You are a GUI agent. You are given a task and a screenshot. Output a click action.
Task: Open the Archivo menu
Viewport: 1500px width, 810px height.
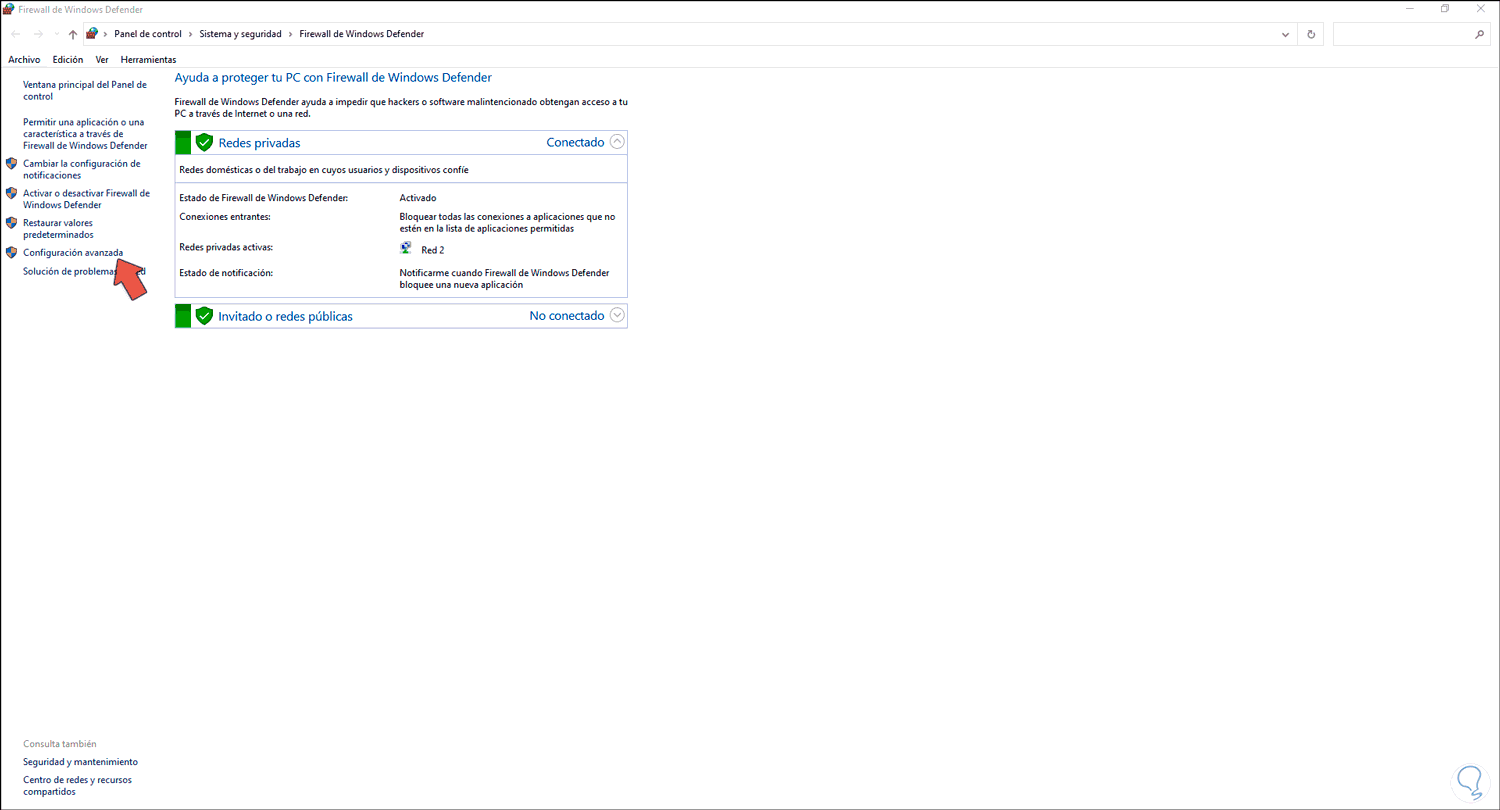click(24, 60)
